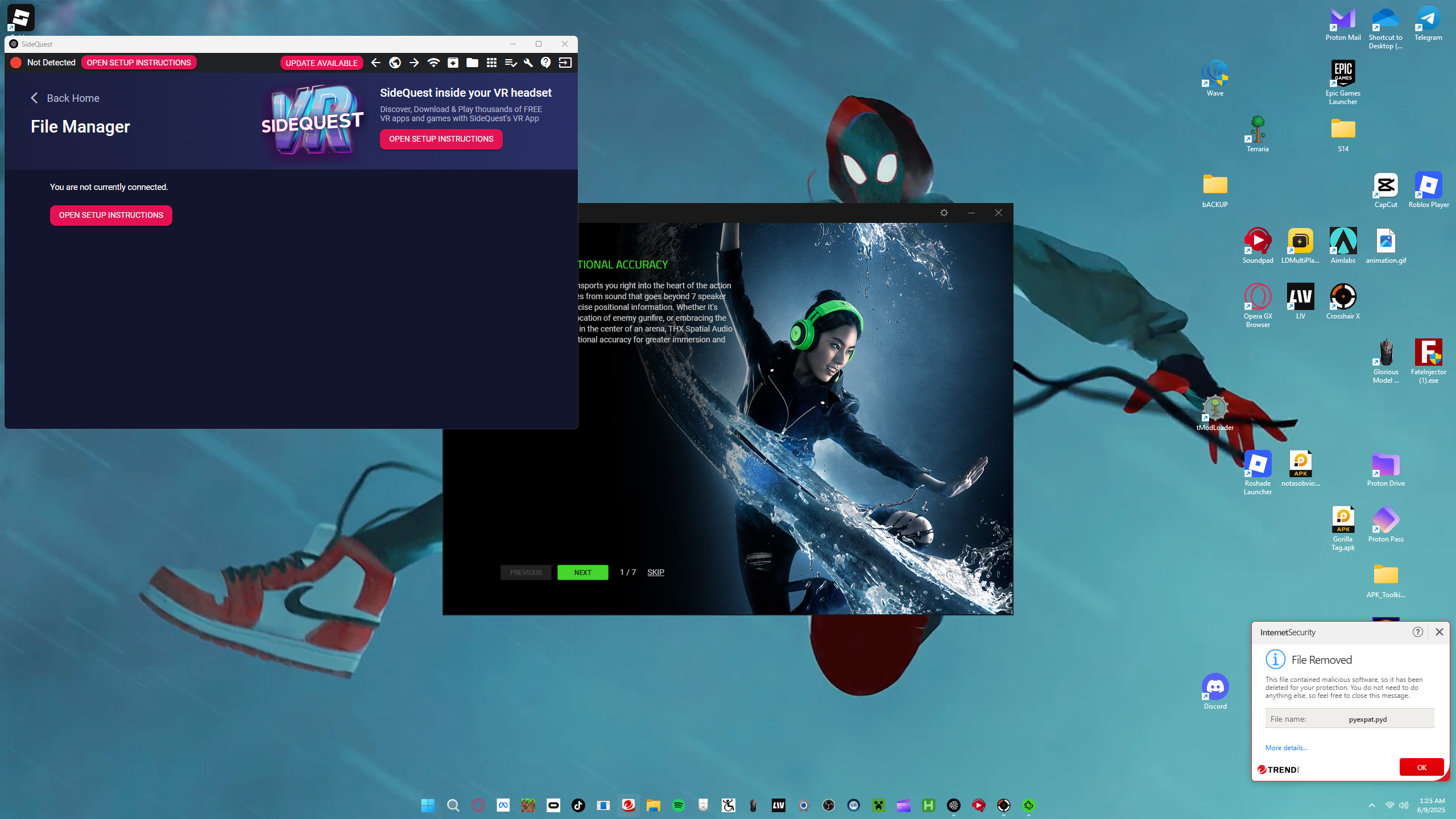Click NEXT in the THX Spatial Audio tour
The height and width of the screenshot is (819, 1456).
(x=582, y=572)
